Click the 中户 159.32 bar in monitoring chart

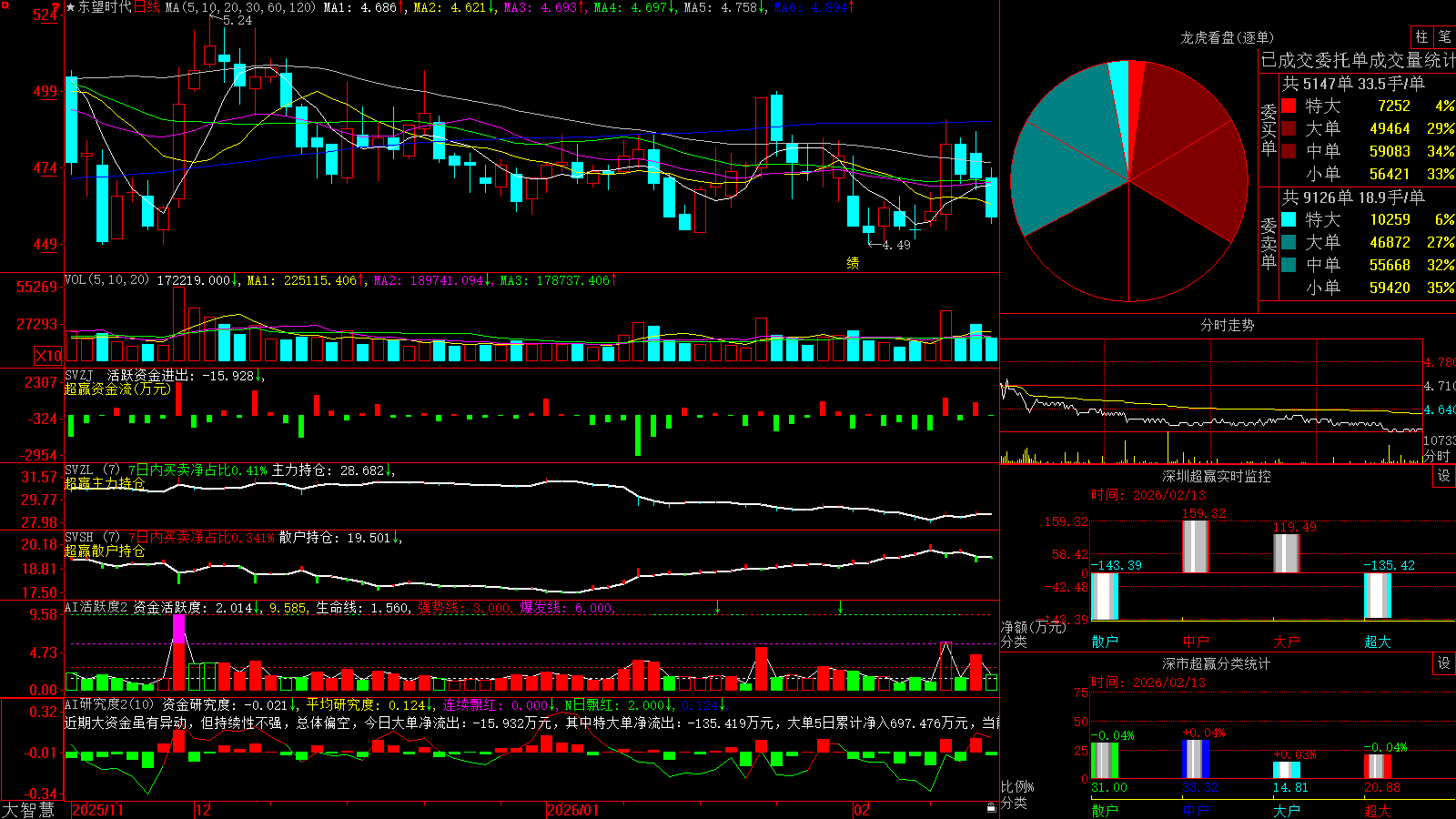[x=1196, y=547]
